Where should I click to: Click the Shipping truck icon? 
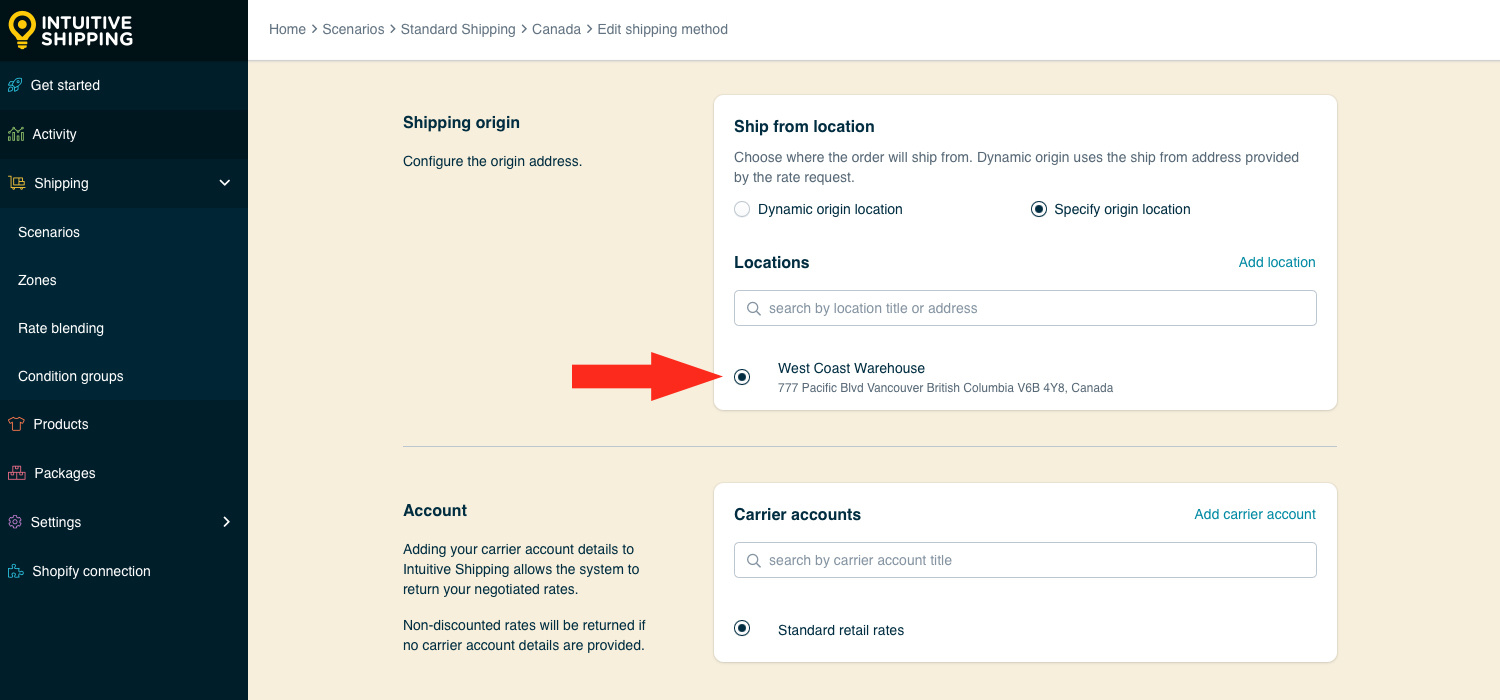pyautogui.click(x=16, y=183)
